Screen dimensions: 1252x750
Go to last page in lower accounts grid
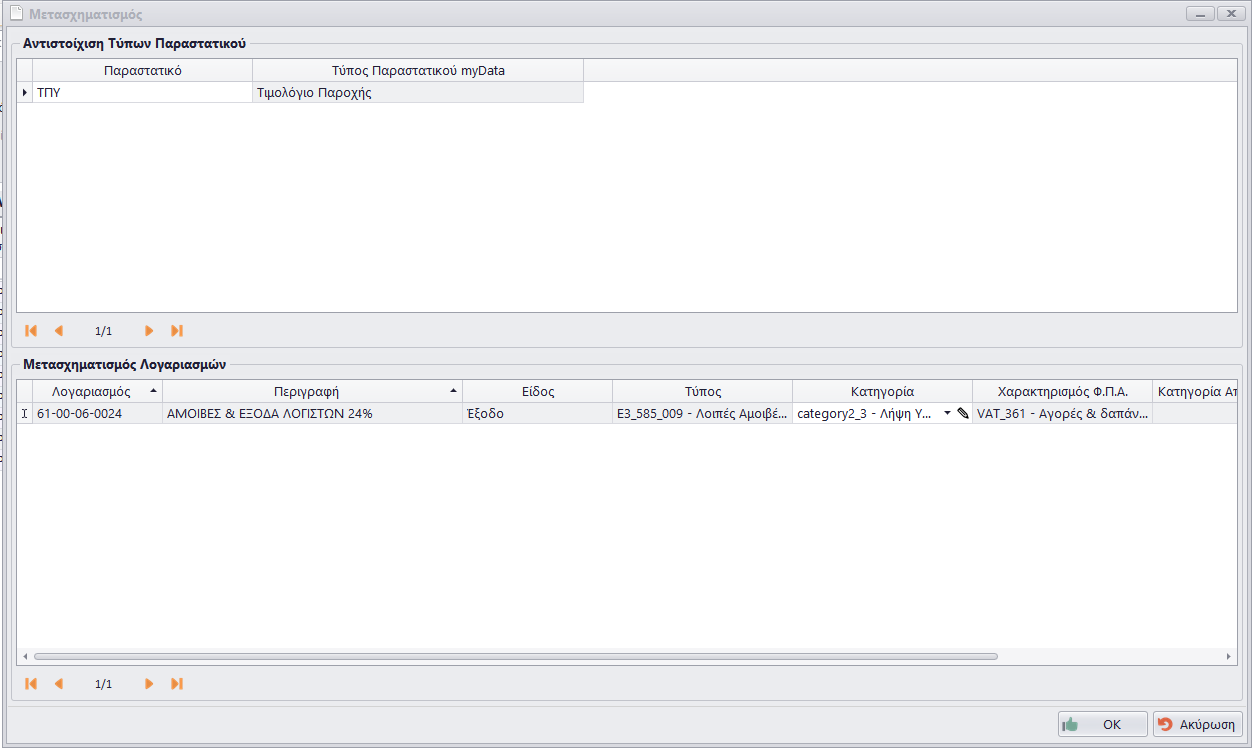tap(177, 684)
